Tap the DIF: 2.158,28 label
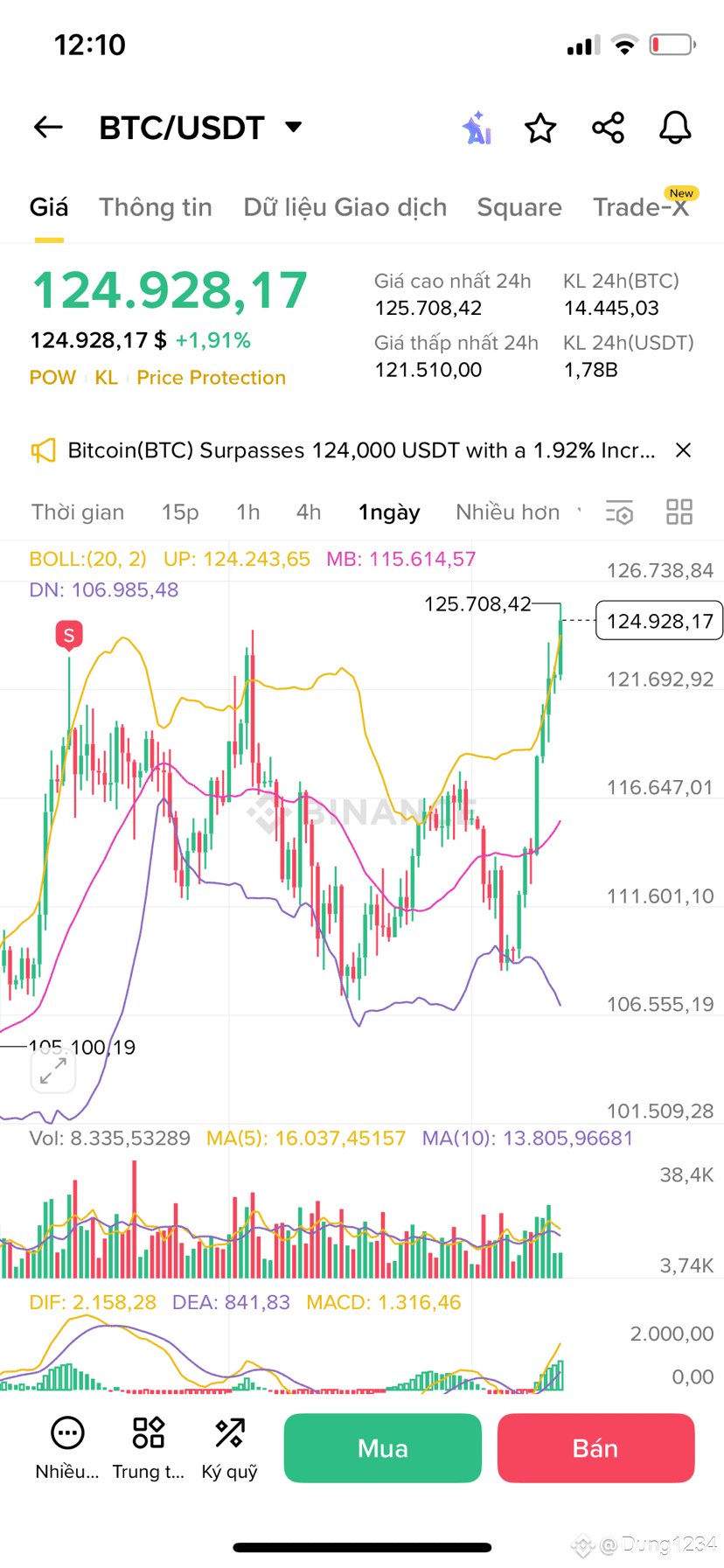Screen dimensions: 724x1568 [93, 1303]
